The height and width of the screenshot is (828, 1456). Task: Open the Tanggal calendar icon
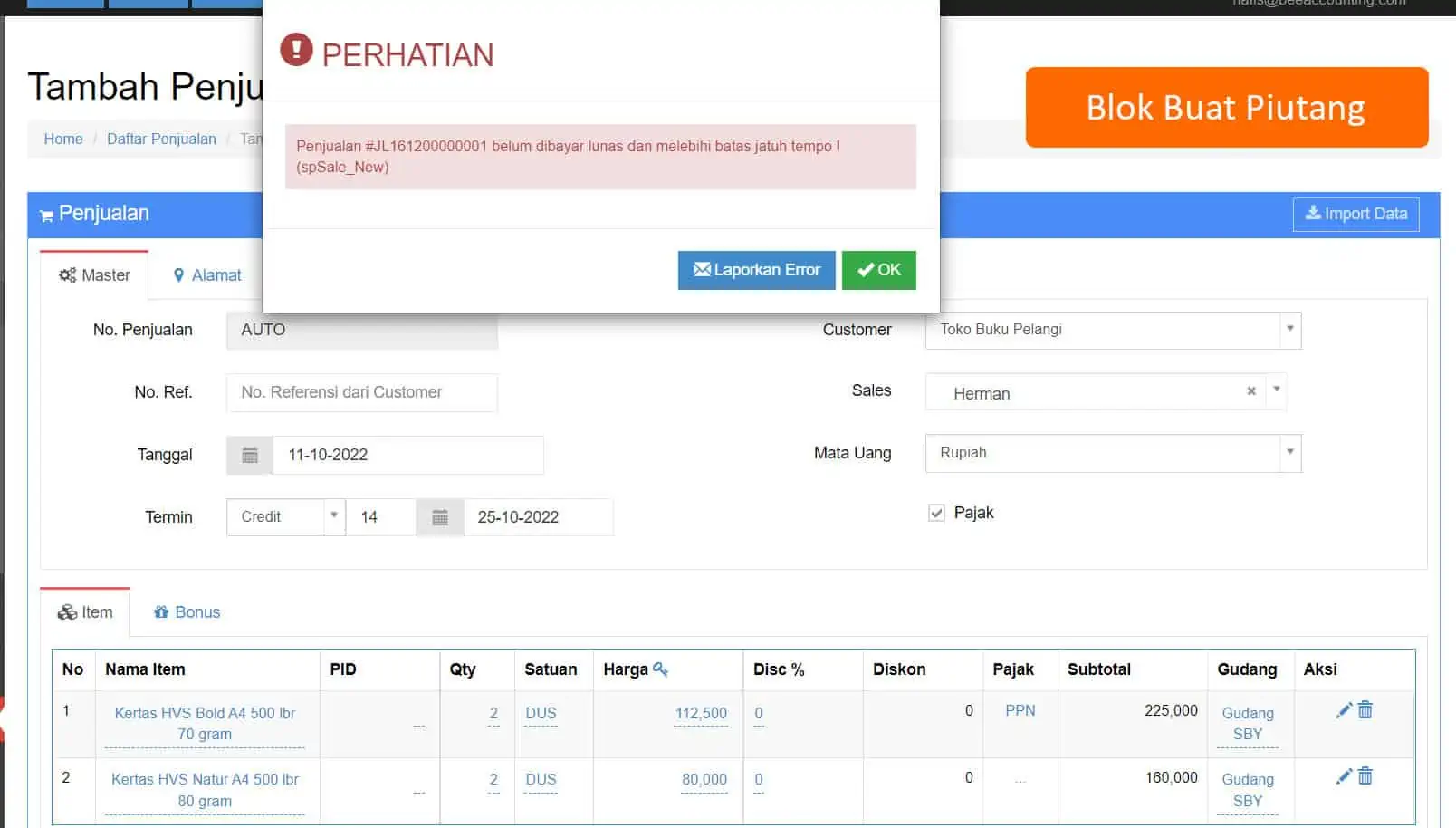250,455
